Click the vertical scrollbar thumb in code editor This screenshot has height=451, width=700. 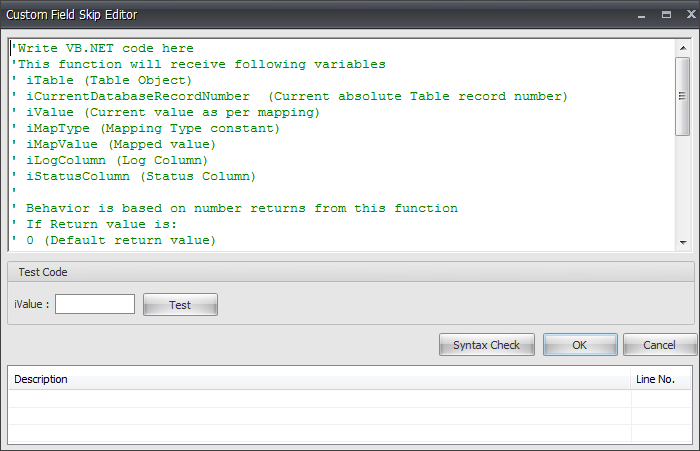(x=683, y=96)
